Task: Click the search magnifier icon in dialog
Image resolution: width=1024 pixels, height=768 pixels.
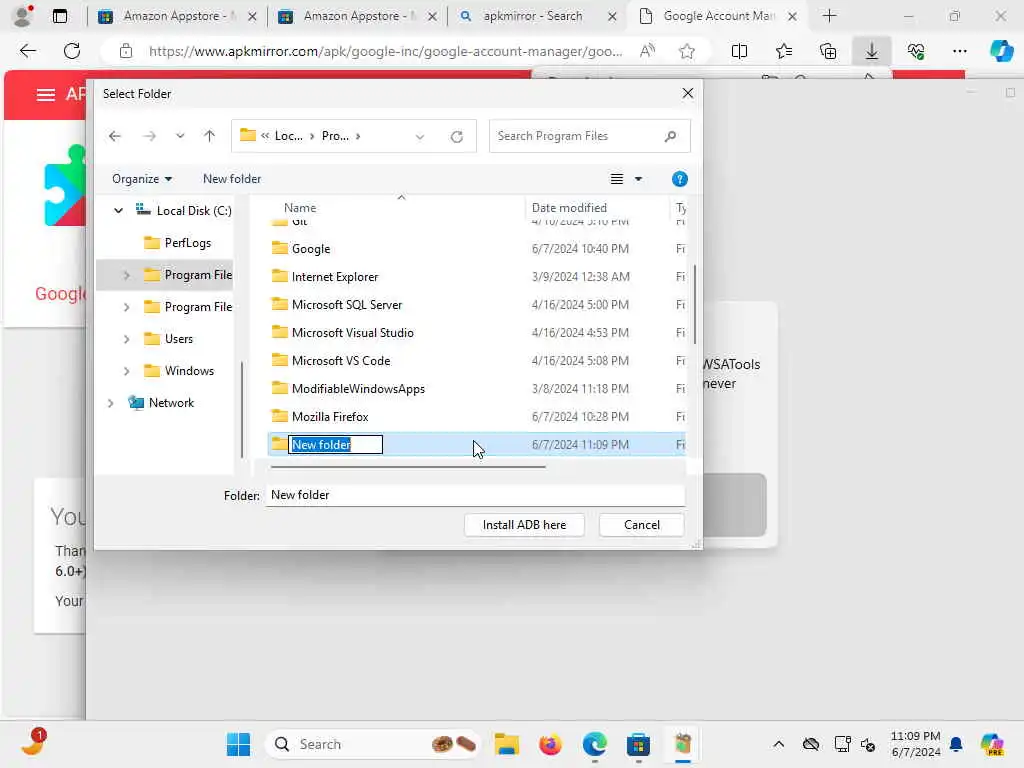Action: (670, 136)
